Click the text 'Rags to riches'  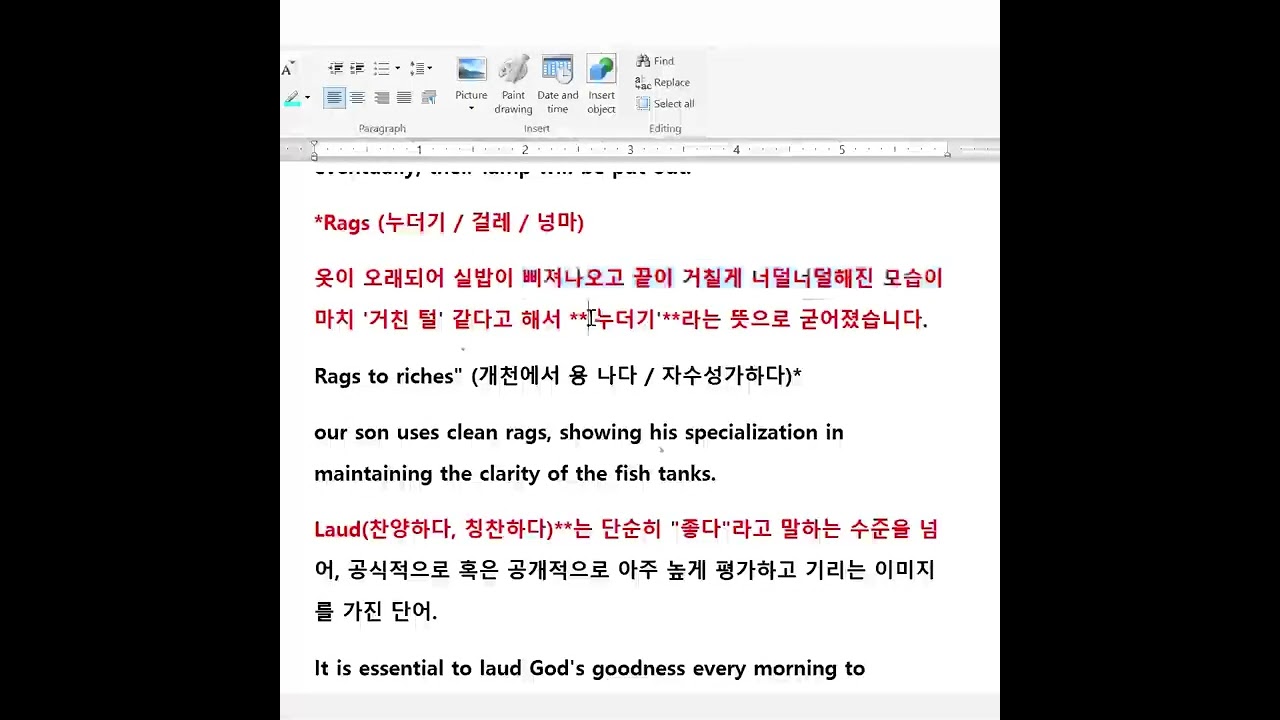pyautogui.click(x=384, y=376)
